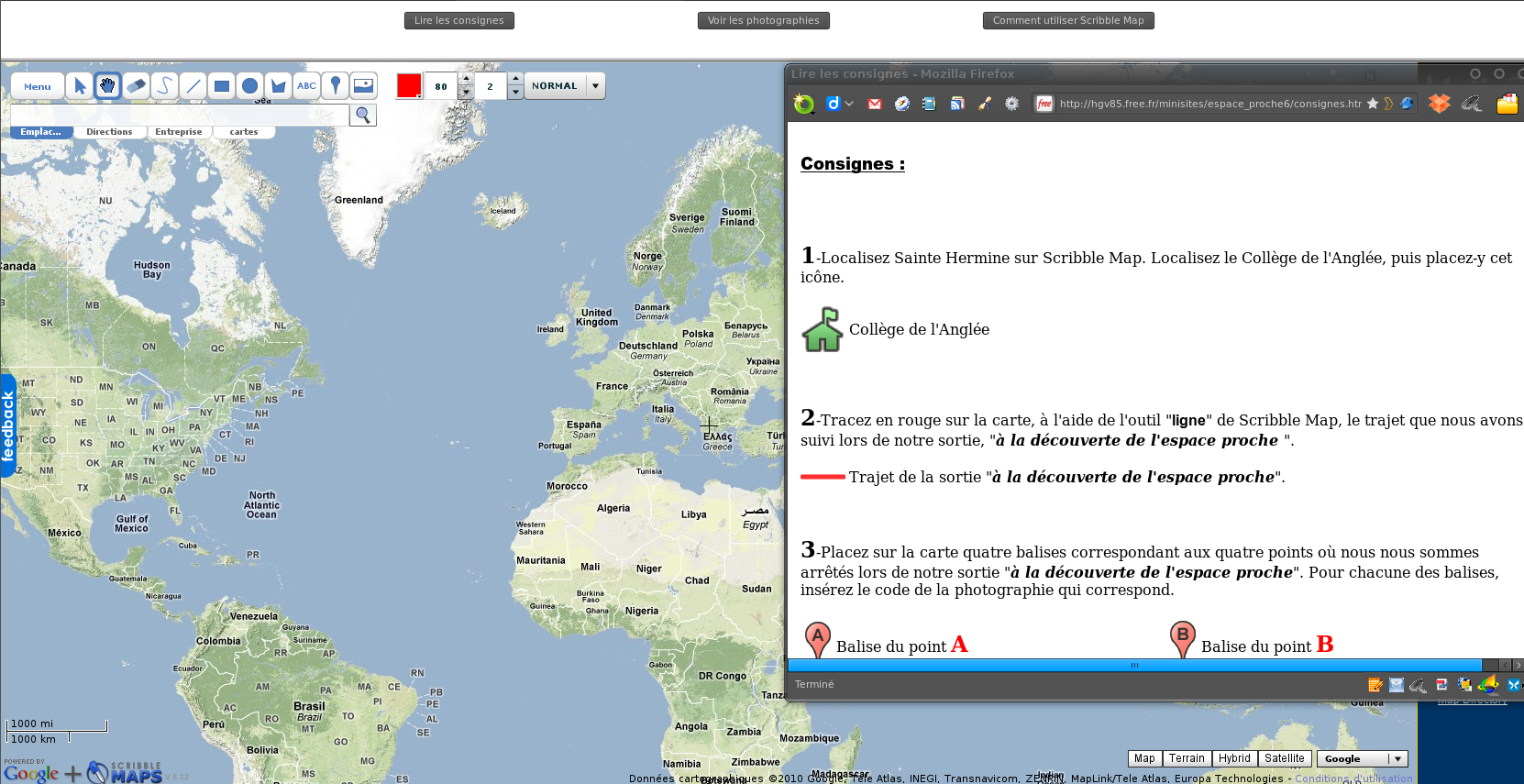Click the Lire les consignes button
Screen dimensions: 1524x784
(x=458, y=20)
